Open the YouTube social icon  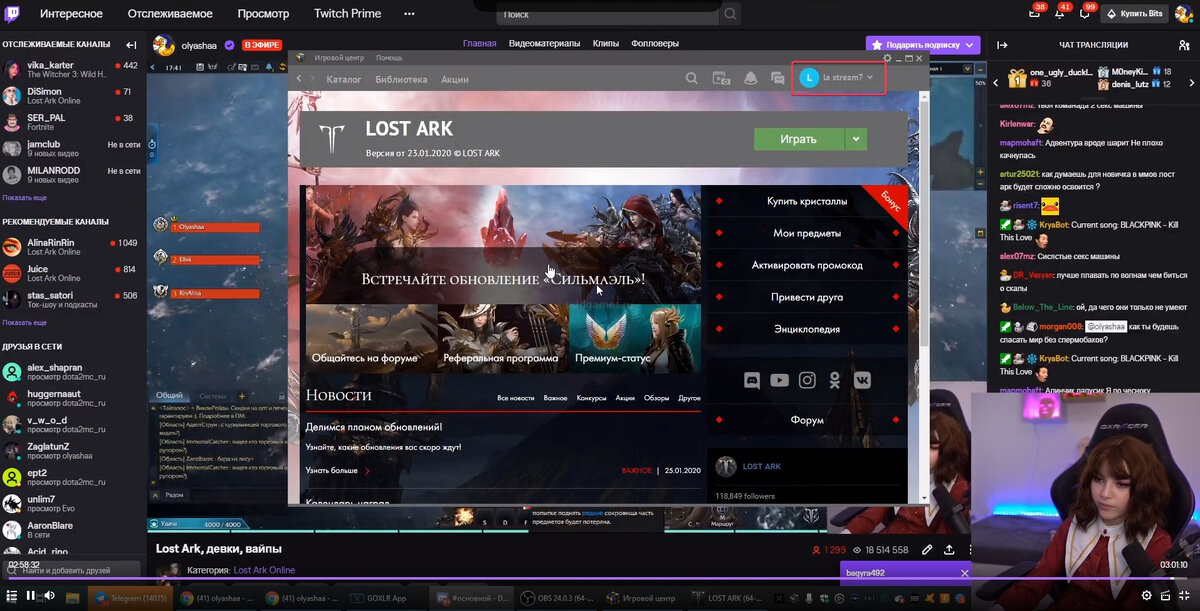(x=780, y=380)
